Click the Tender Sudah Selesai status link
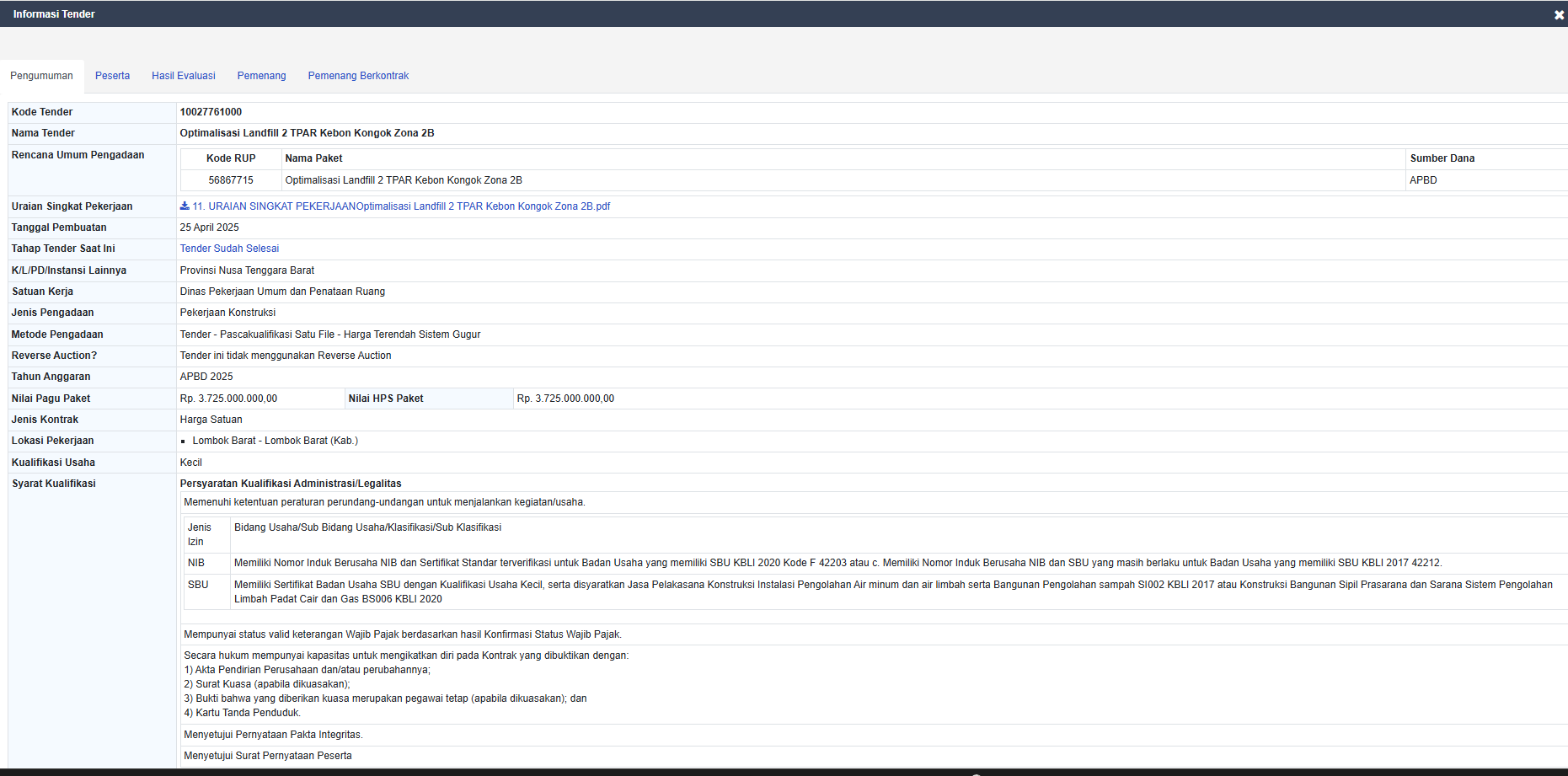 click(x=229, y=249)
